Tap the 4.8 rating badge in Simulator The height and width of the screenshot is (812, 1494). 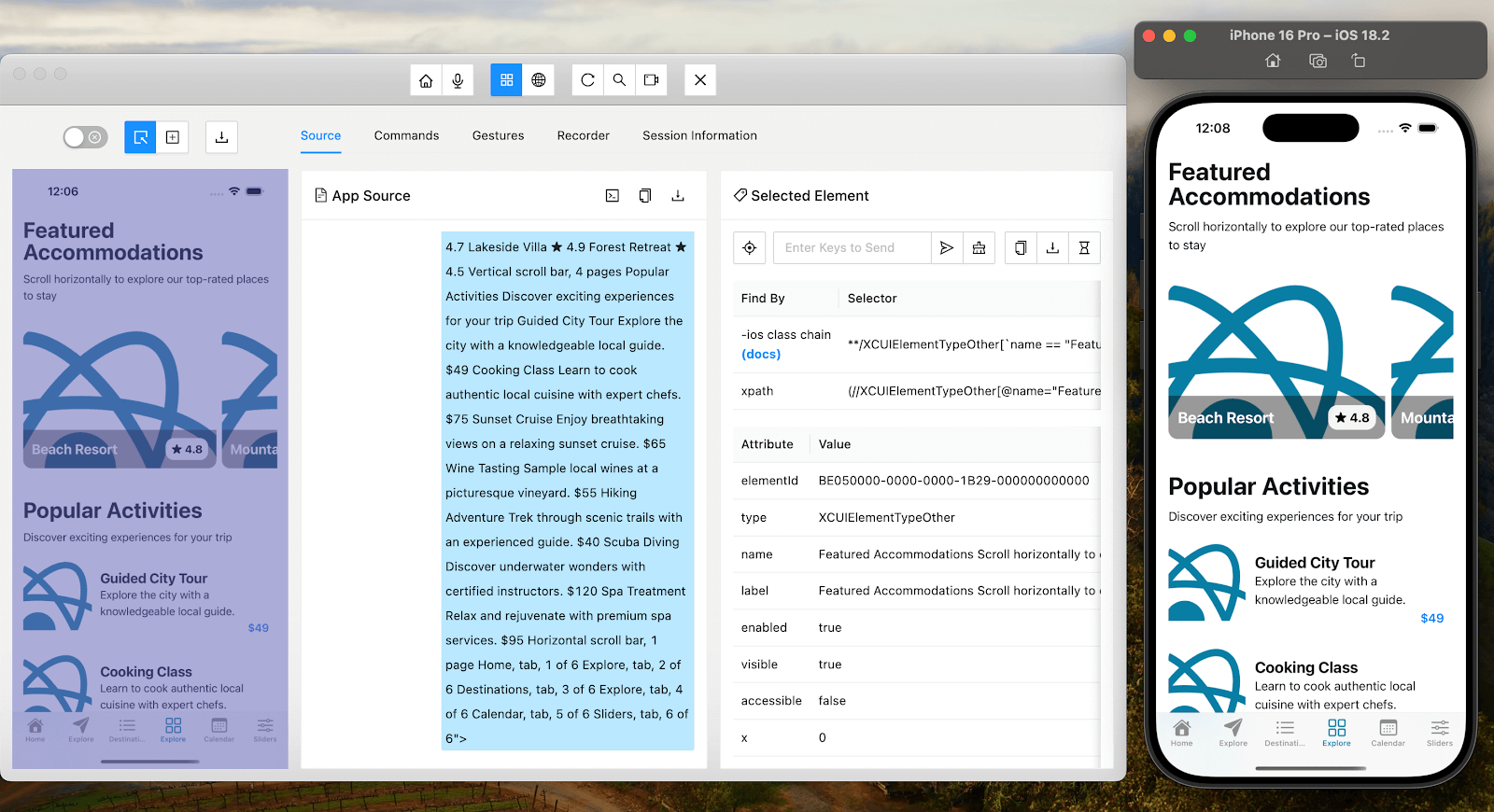pos(1352,417)
